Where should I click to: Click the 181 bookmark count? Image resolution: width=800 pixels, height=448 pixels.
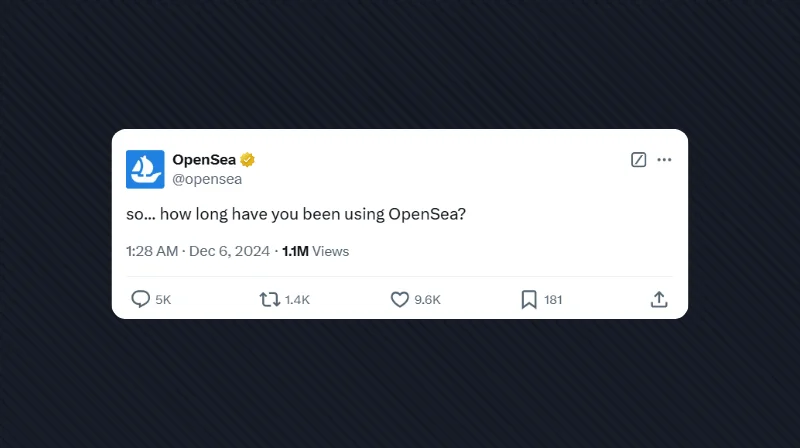pyautogui.click(x=553, y=300)
